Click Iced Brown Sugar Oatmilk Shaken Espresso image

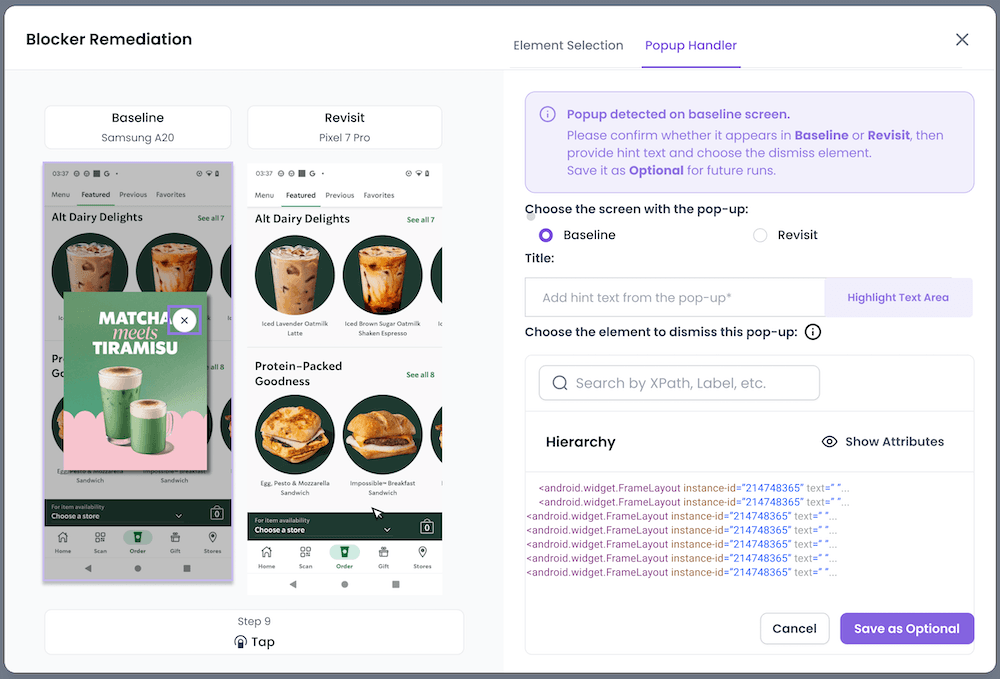[383, 275]
